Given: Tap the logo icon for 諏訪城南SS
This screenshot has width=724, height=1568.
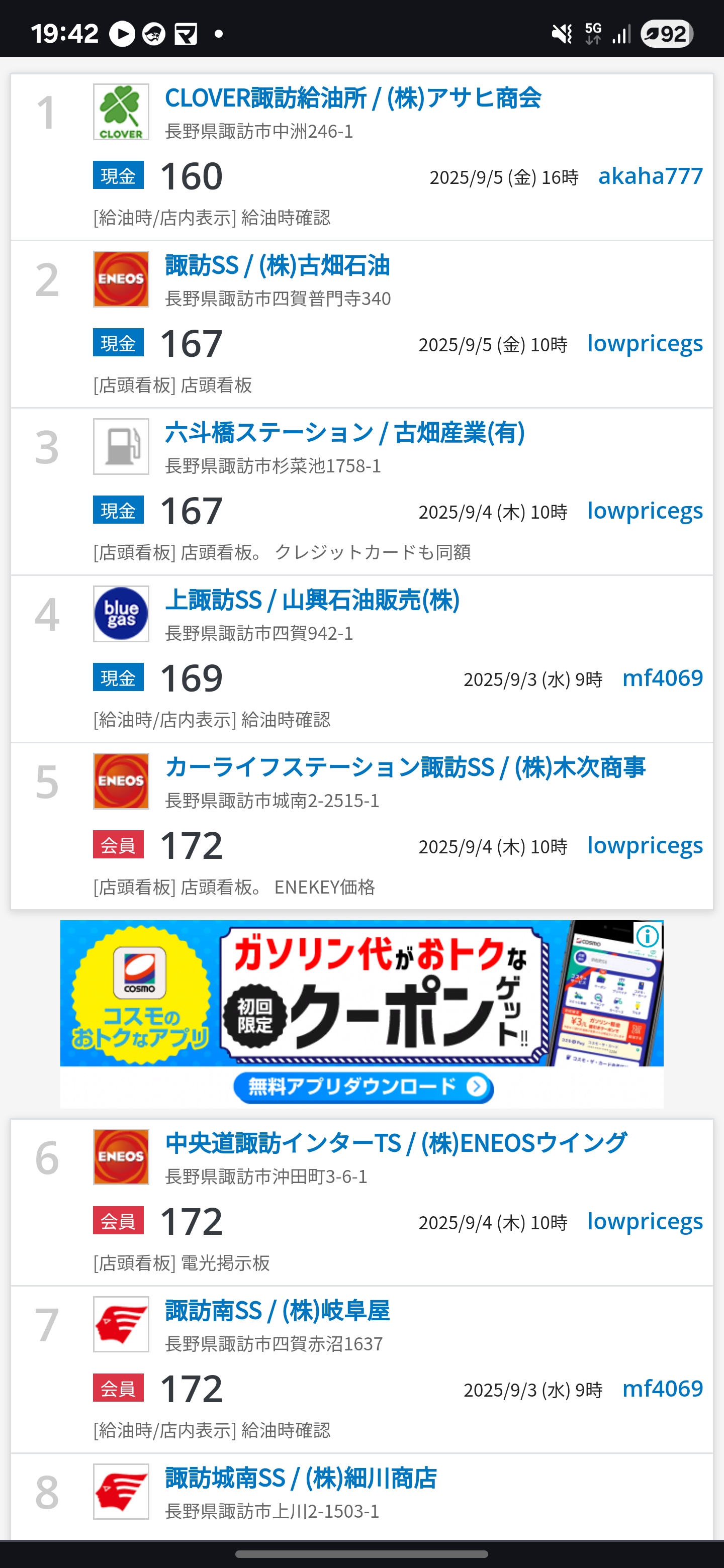Looking at the screenshot, I should pyautogui.click(x=121, y=1491).
